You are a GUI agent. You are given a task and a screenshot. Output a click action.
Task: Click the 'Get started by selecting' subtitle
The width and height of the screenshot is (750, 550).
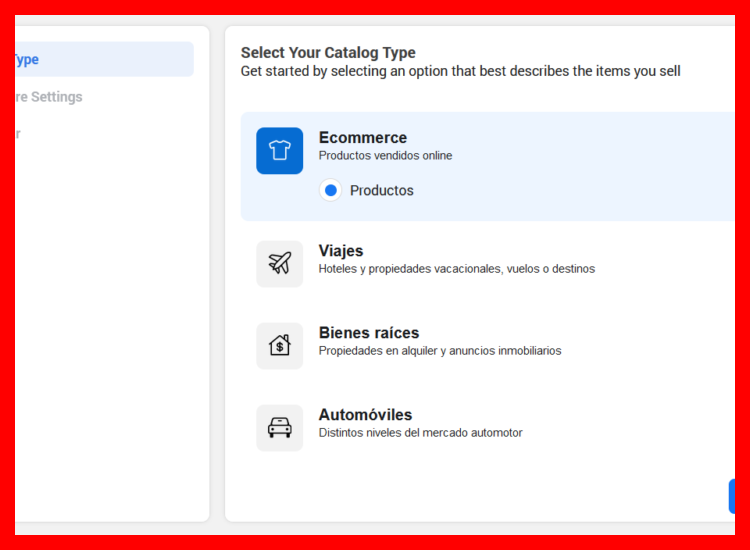pos(460,71)
